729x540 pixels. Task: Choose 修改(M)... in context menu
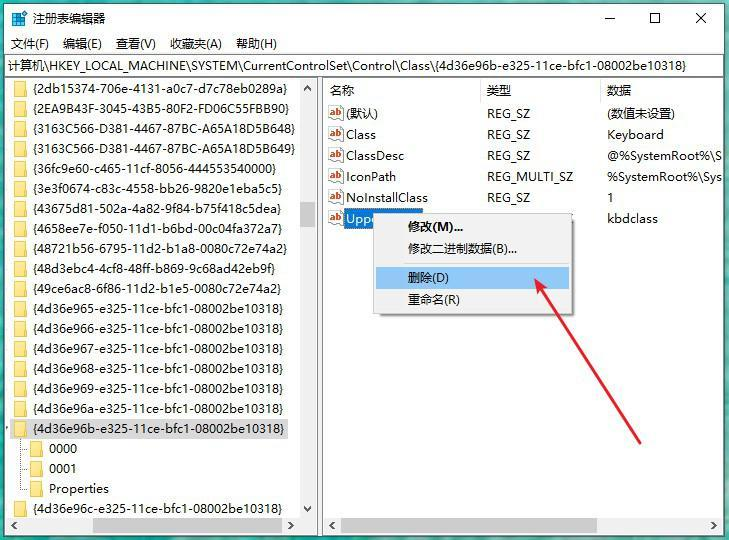[x=473, y=227]
